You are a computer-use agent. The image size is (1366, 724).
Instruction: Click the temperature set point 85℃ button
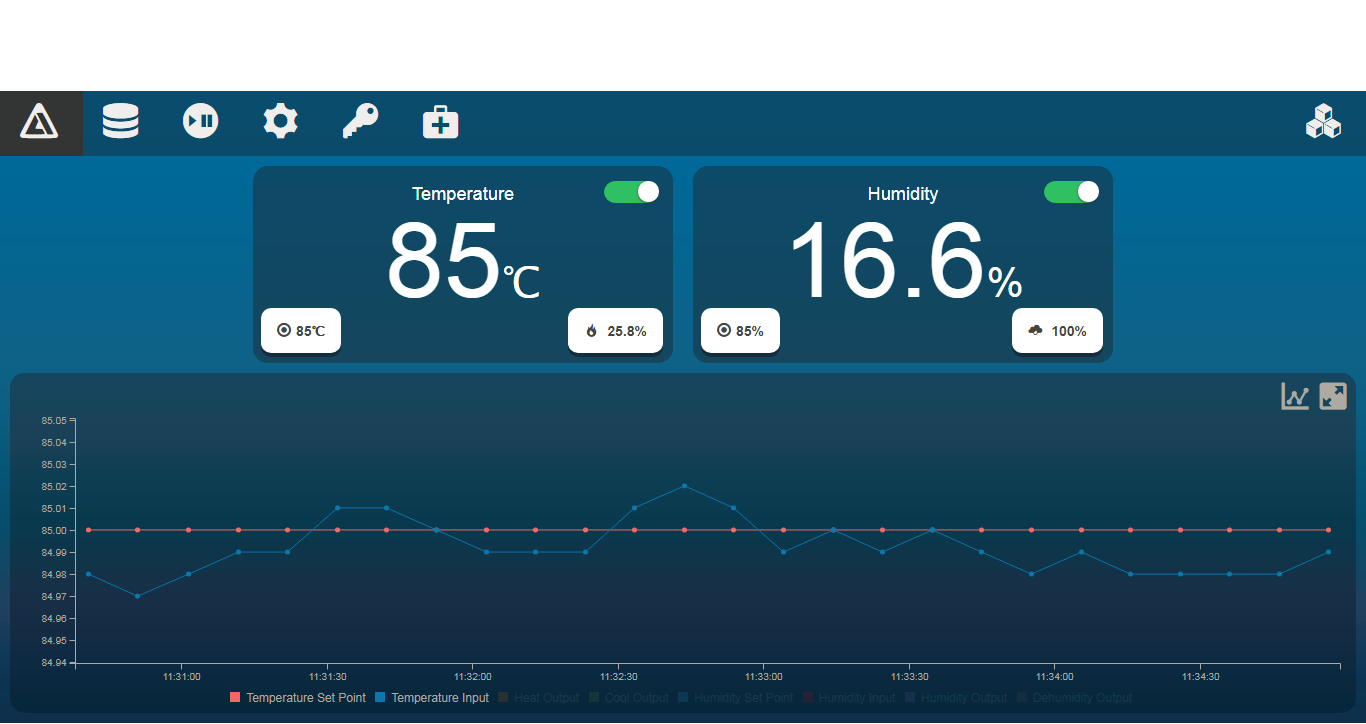click(x=301, y=331)
